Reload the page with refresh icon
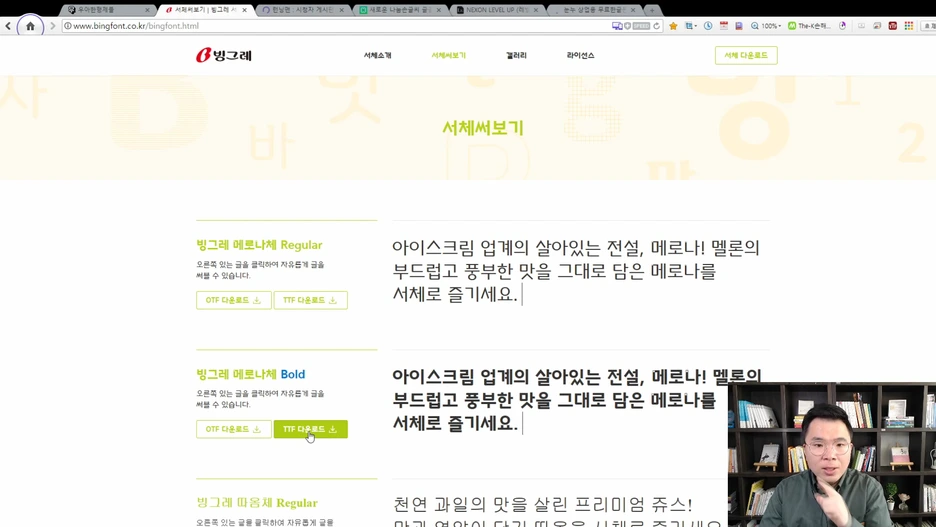This screenshot has width=936, height=527. [x=657, y=26]
